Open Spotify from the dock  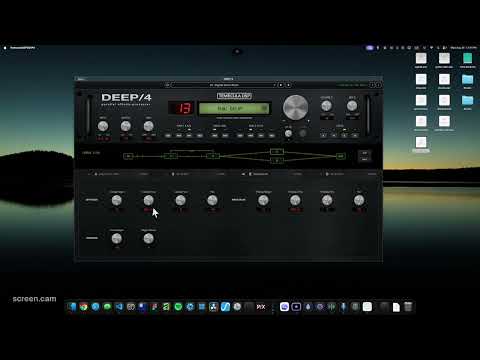coord(178,307)
